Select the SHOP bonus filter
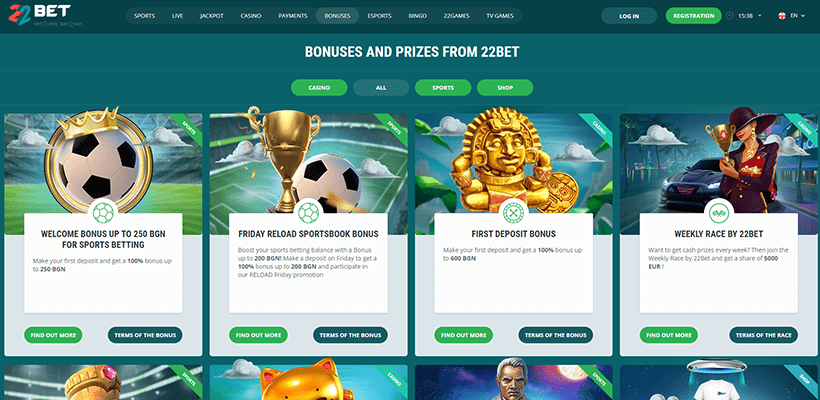 click(x=505, y=88)
